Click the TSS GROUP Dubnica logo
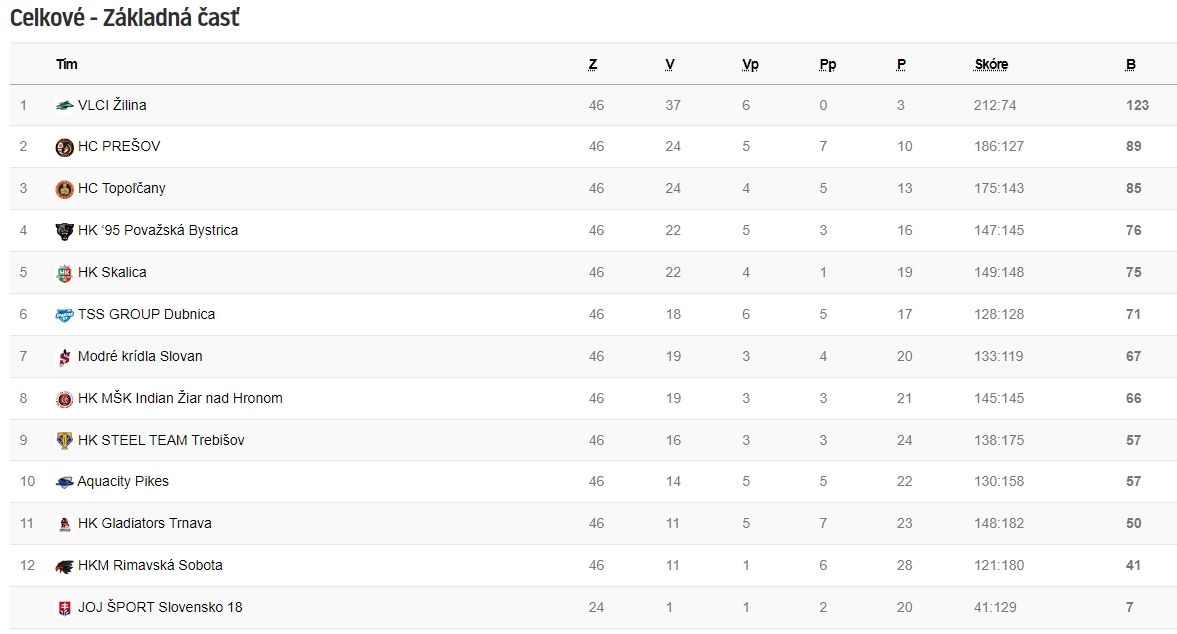 (65, 315)
